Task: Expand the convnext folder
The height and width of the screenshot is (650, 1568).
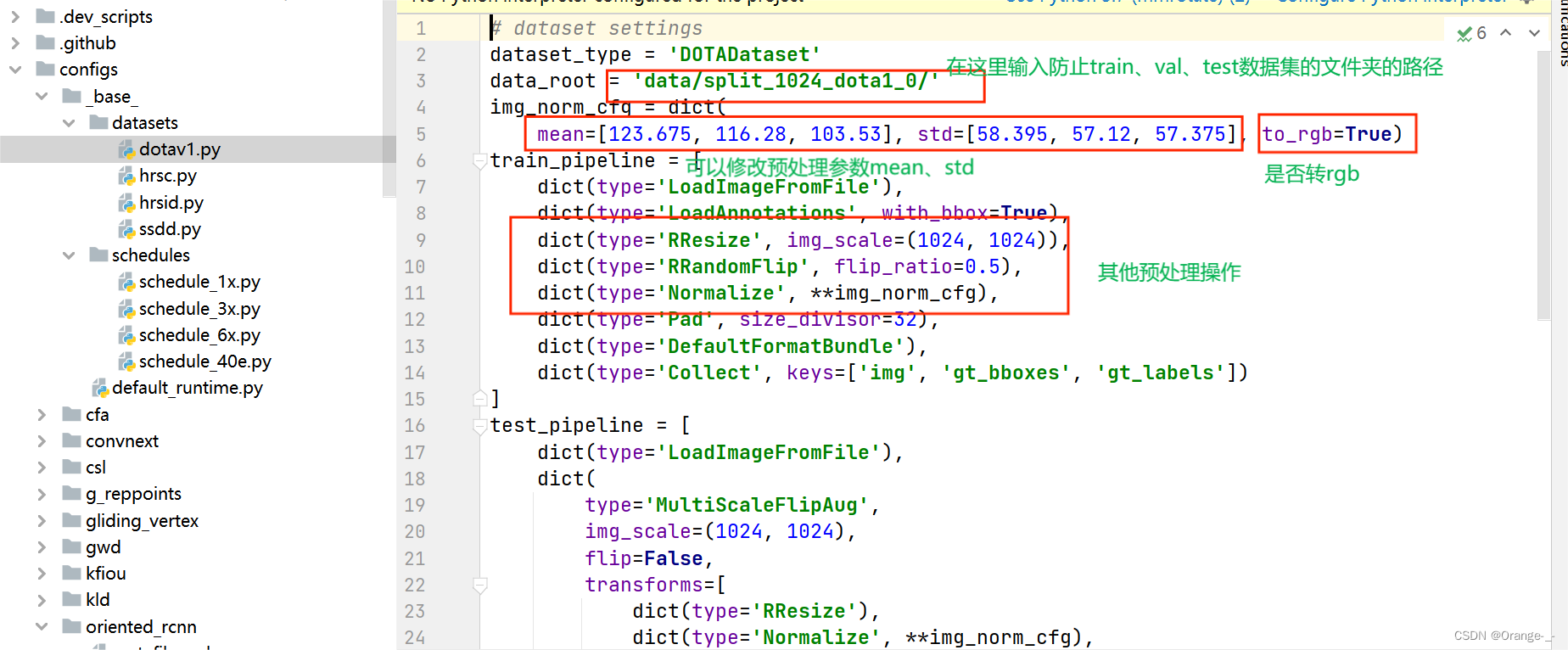Action: pyautogui.click(x=42, y=441)
